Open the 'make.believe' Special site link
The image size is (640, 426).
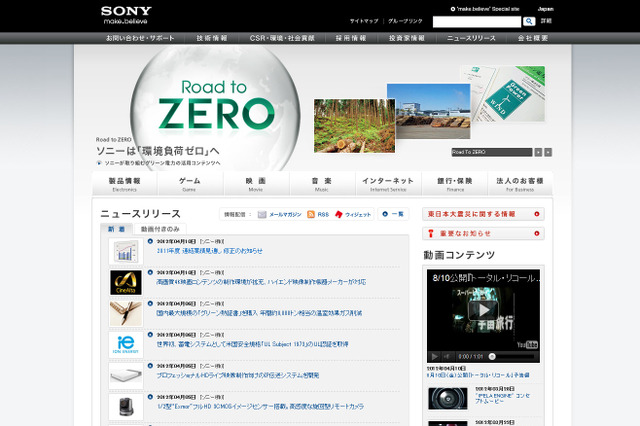[485, 9]
